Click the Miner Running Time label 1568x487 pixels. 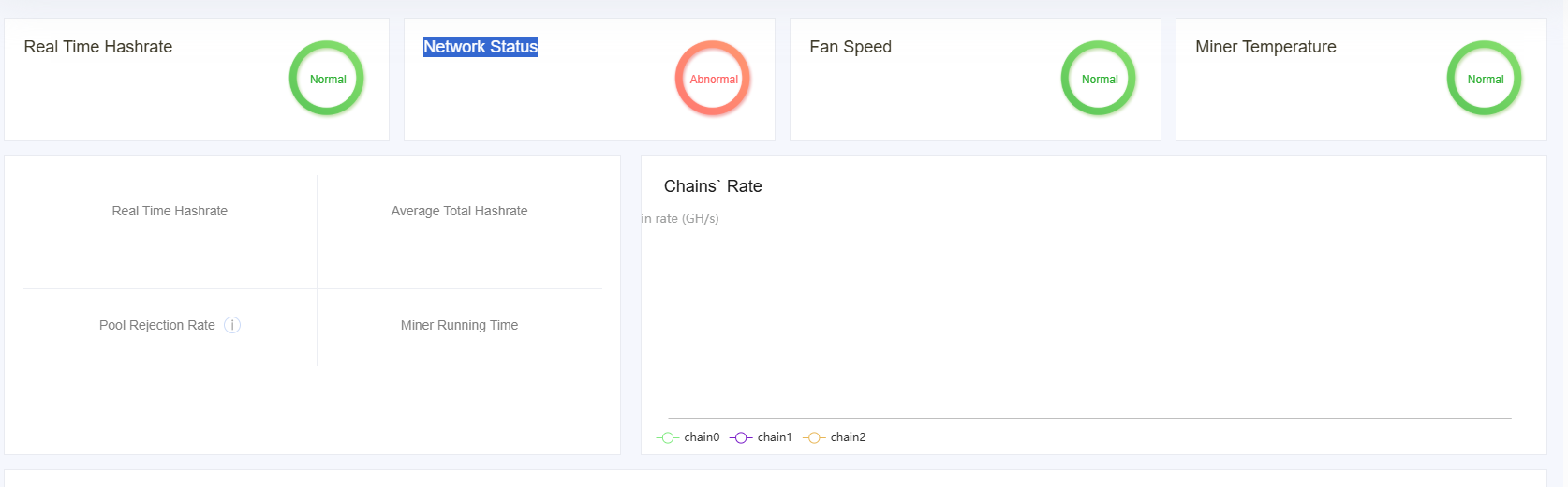(x=459, y=325)
